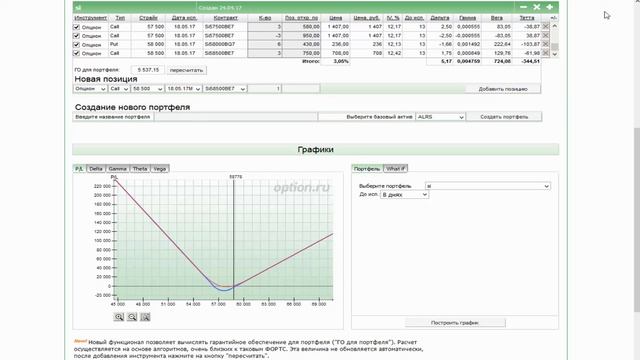Image resolution: width=640 pixels, height=360 pixels.
Task: Delete the Put 58 000 option row
Action: [545, 44]
